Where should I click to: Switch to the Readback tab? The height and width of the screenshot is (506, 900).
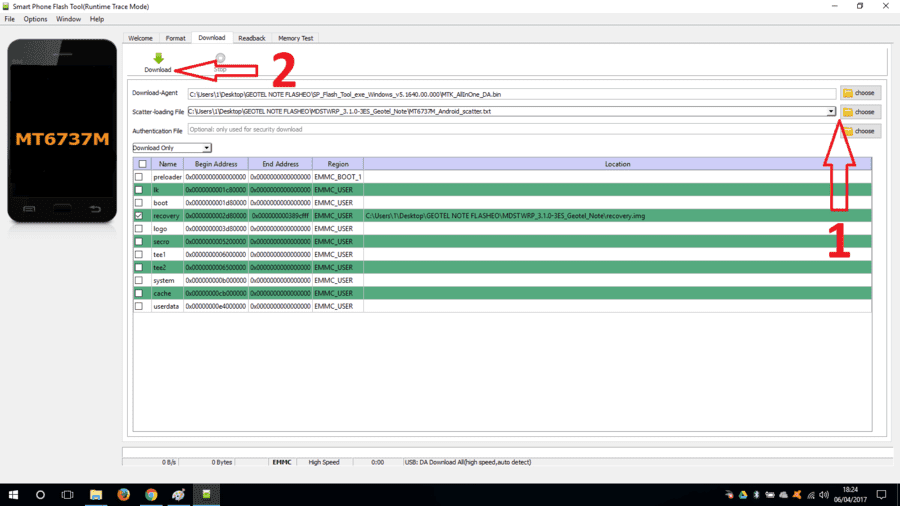(x=251, y=38)
